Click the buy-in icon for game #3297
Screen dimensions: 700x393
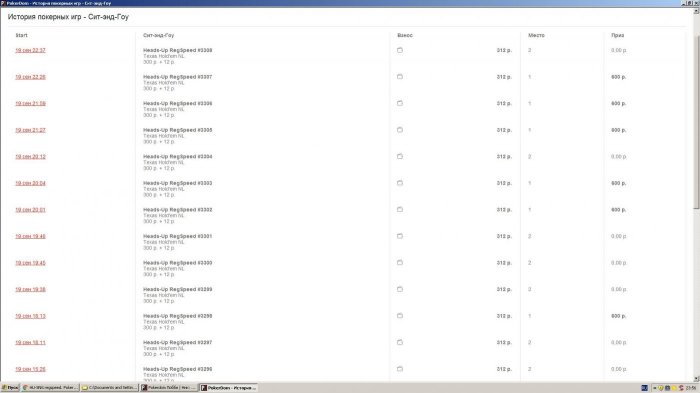[400, 343]
